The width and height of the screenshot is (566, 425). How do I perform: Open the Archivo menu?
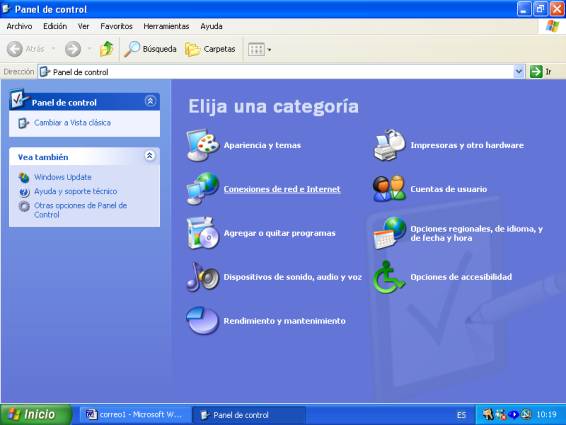coord(19,26)
